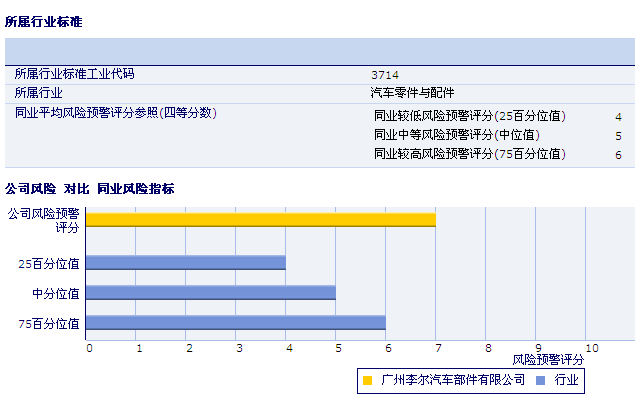Click the axis tick label 10
The height and width of the screenshot is (399, 644).
[x=591, y=348]
